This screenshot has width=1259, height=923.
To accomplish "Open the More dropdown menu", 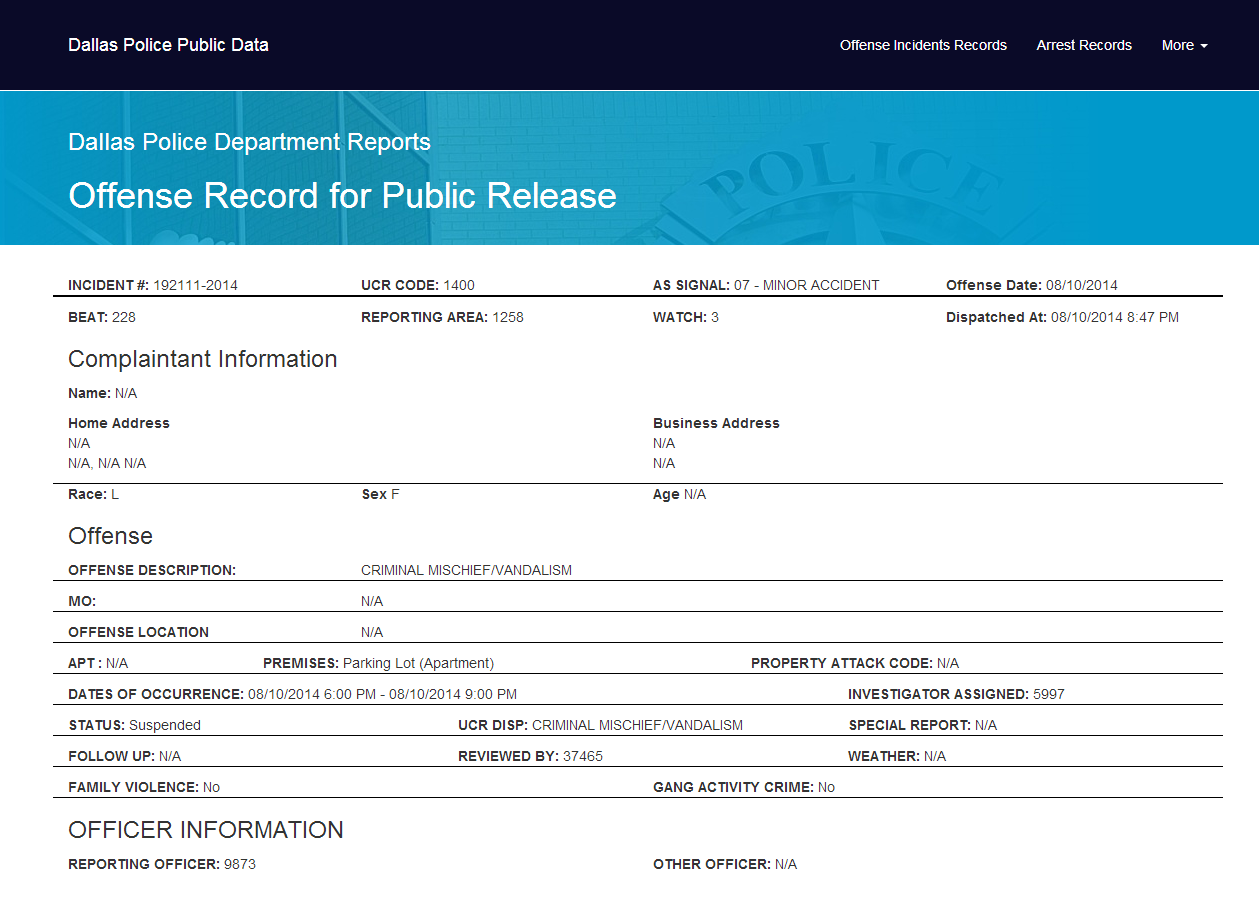I will [1184, 45].
